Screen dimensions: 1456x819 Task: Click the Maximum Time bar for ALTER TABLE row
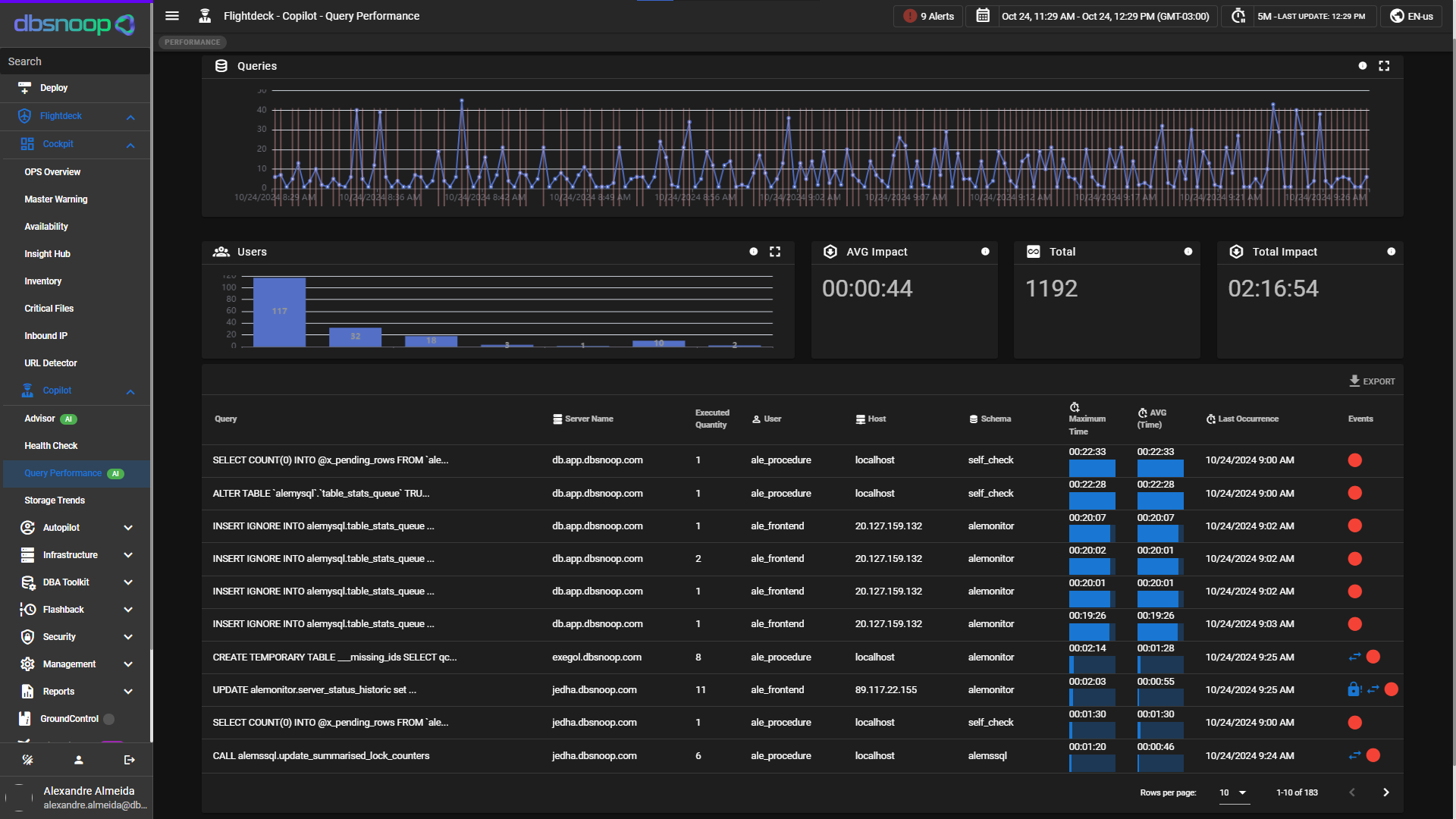pyautogui.click(x=1092, y=500)
